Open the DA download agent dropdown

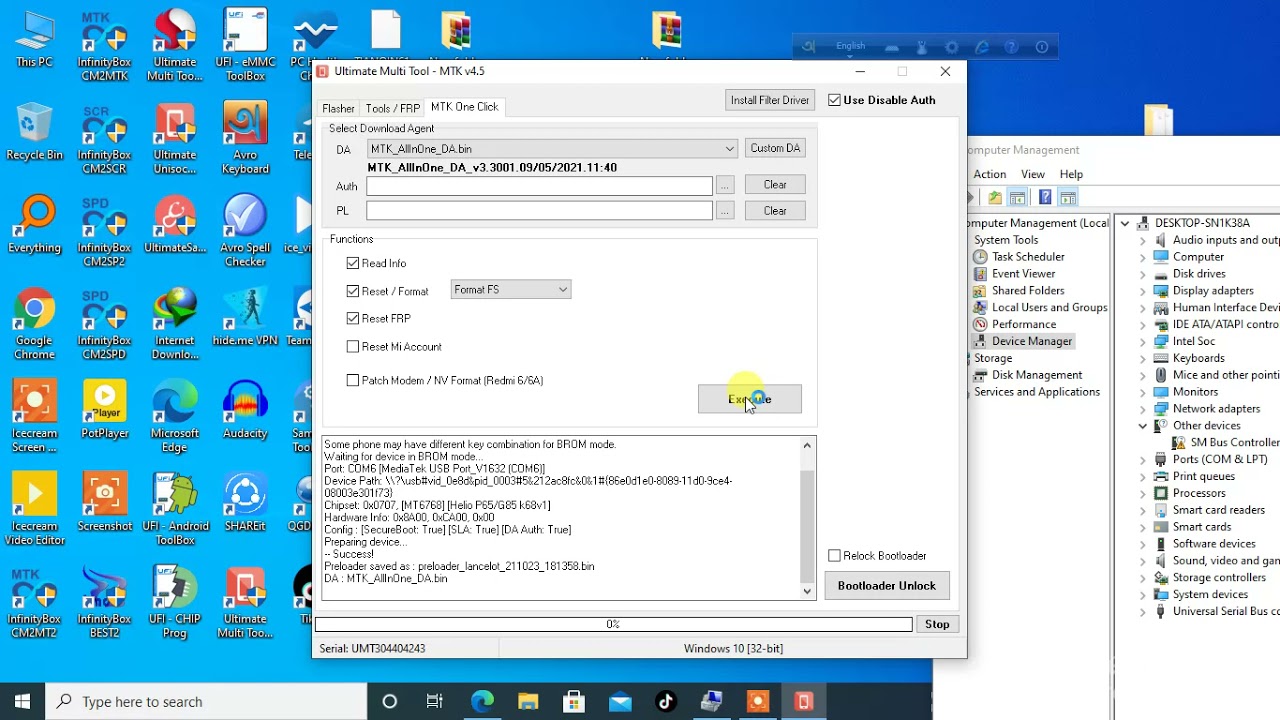pos(552,149)
